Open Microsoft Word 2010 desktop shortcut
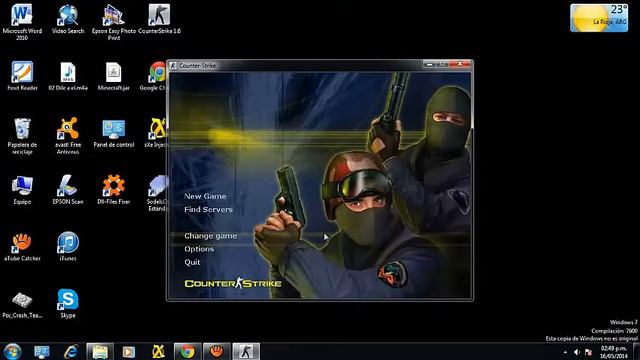 pyautogui.click(x=22, y=22)
